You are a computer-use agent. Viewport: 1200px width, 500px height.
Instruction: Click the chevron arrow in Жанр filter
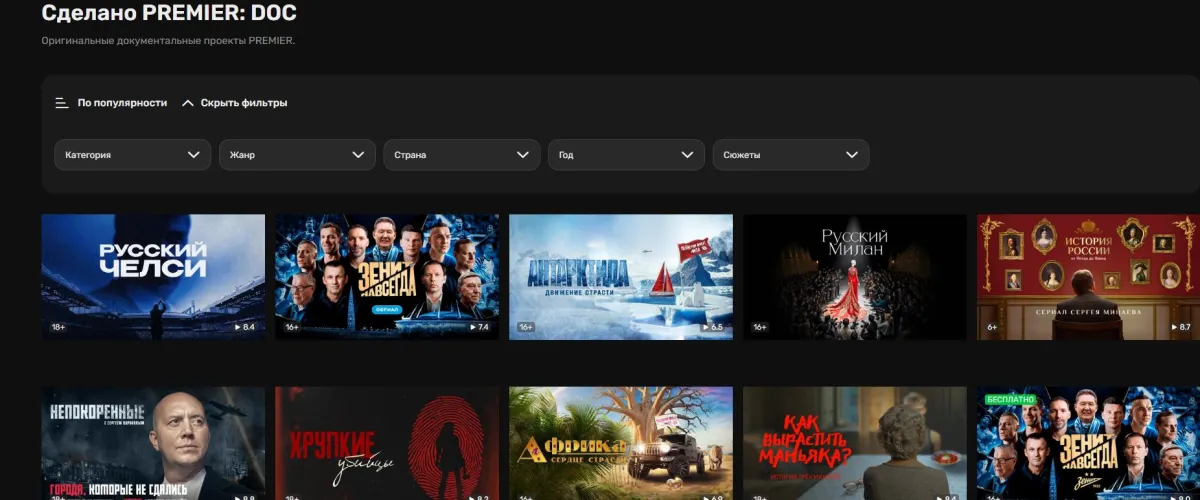(x=358, y=155)
